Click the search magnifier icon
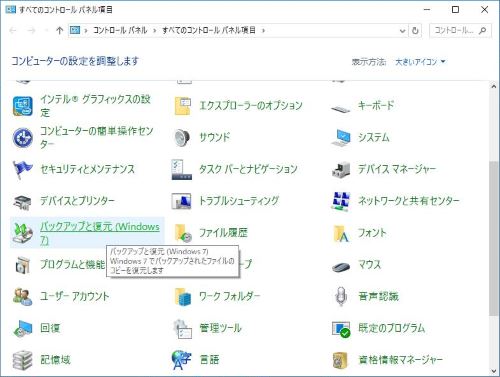 (482, 31)
